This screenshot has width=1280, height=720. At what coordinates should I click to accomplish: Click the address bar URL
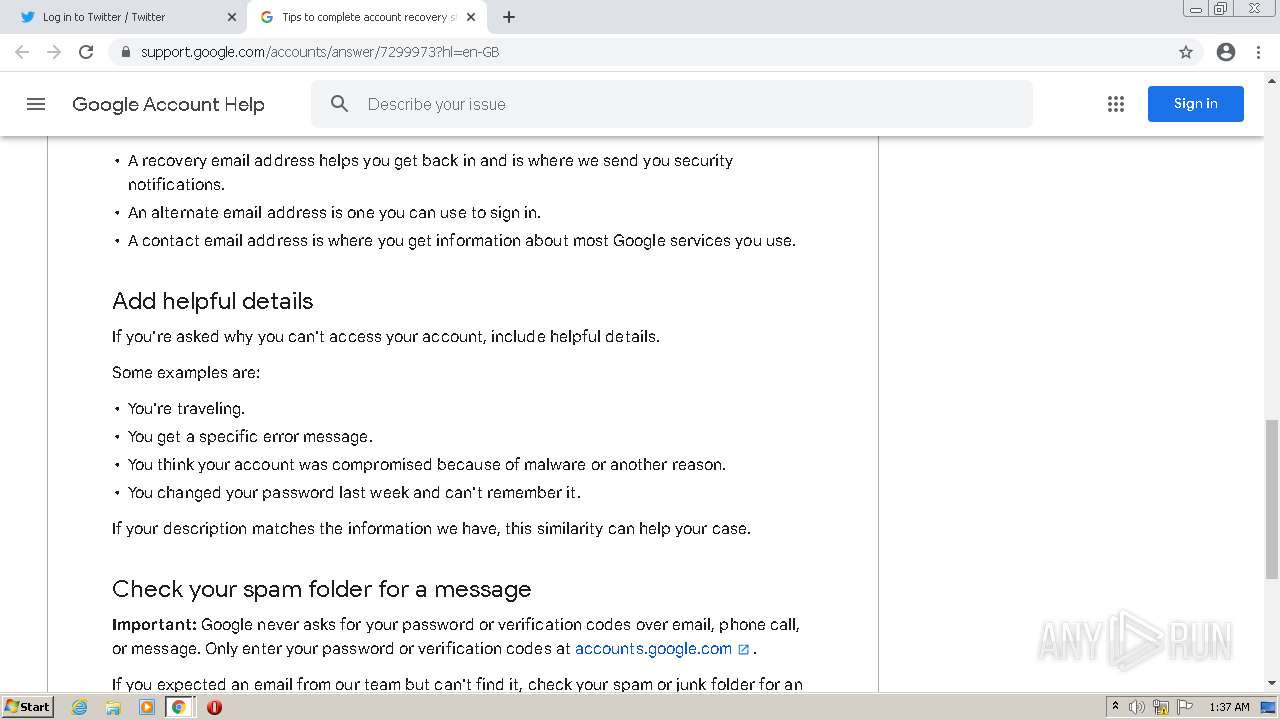320,52
